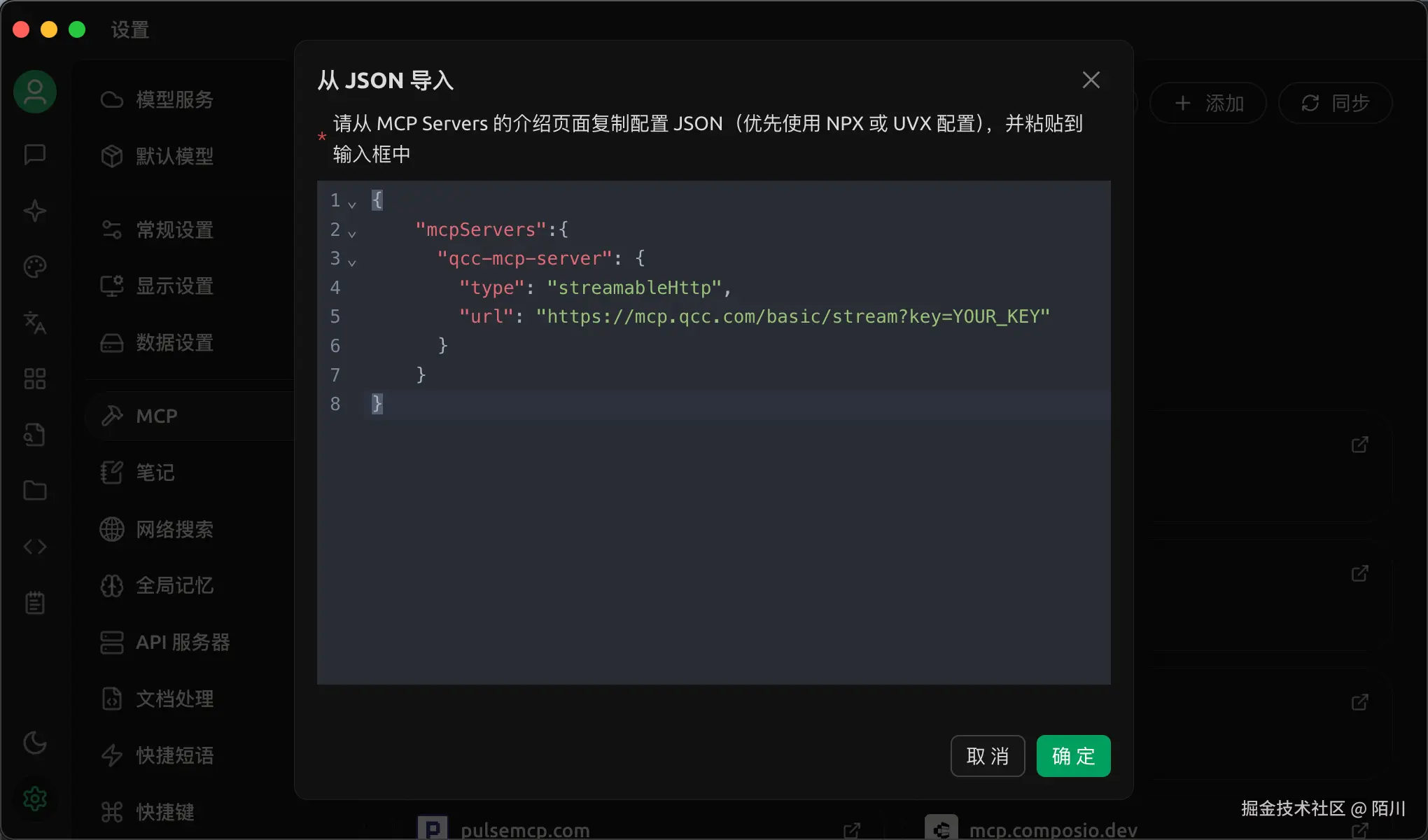Click the user avatar in the sidebar

coord(34,92)
